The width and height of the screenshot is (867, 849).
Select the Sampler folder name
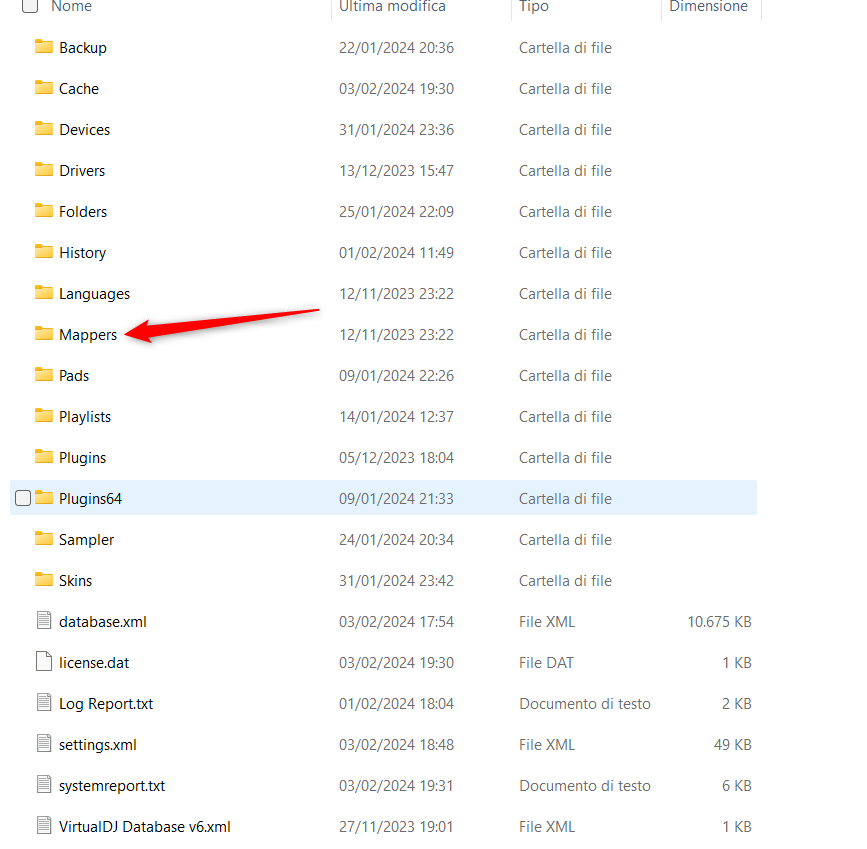pos(86,539)
